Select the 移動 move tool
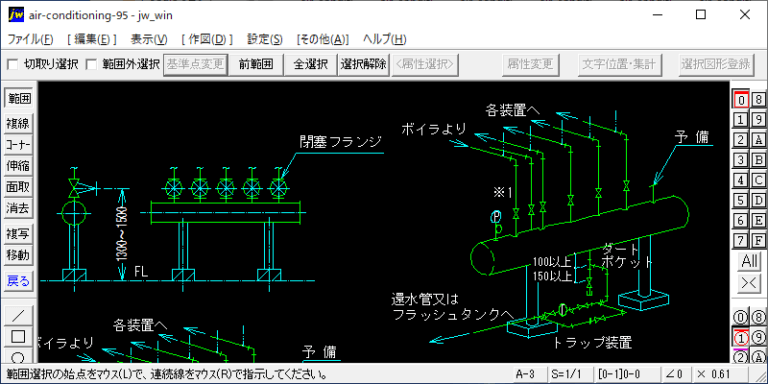This screenshot has width=768, height=384. (x=18, y=255)
